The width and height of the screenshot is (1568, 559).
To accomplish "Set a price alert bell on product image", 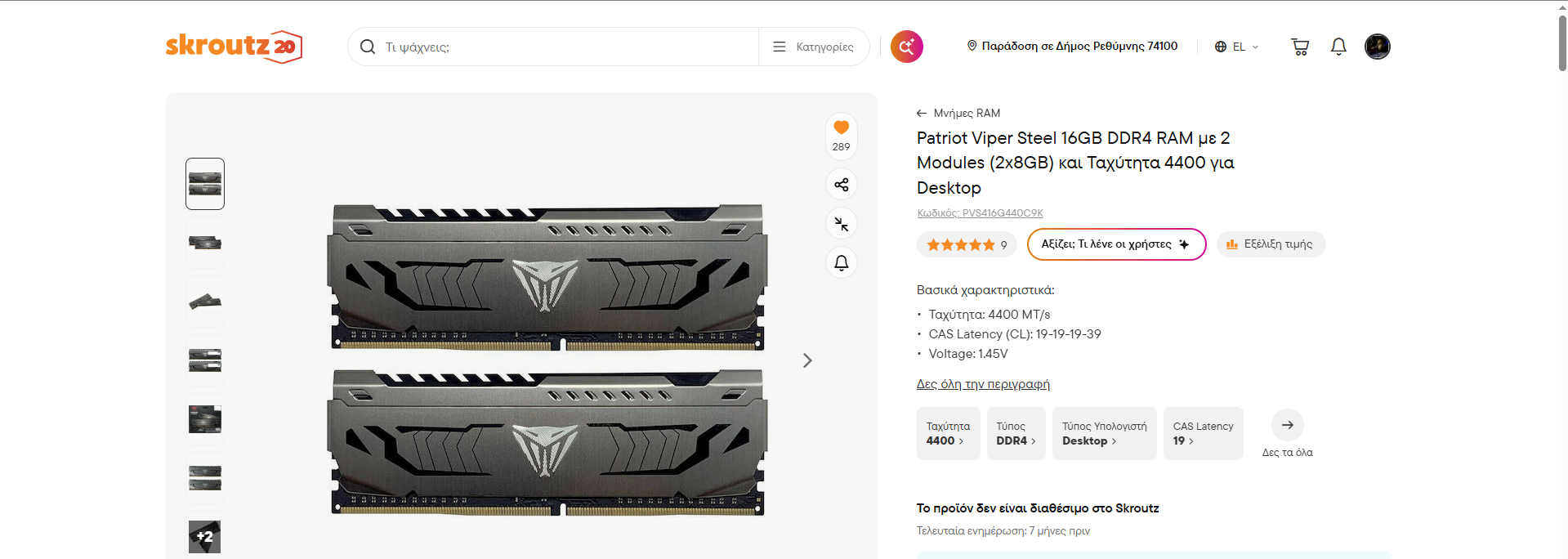I will (x=842, y=263).
